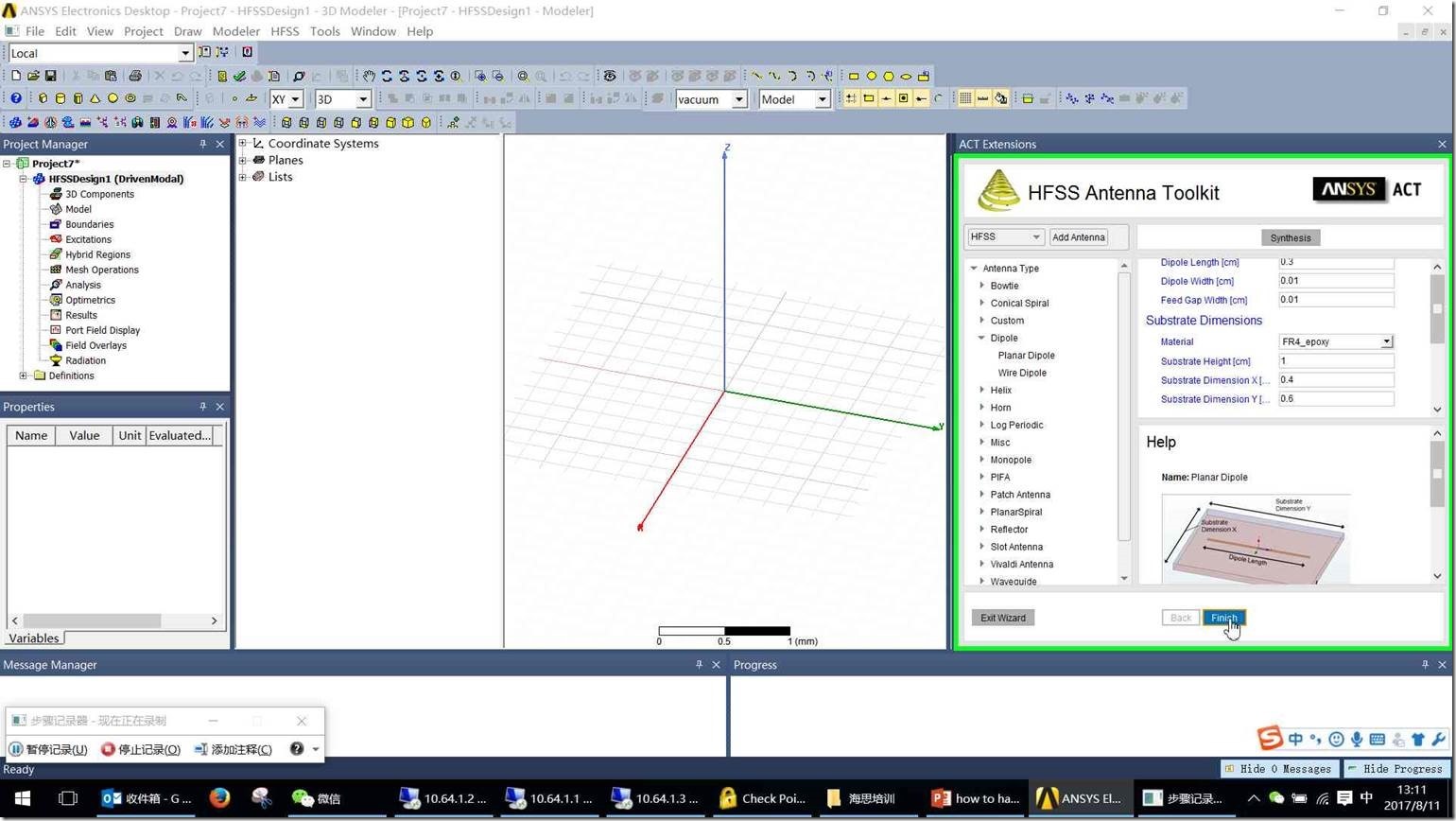Expand the Patch Antenna type

pyautogui.click(x=982, y=495)
